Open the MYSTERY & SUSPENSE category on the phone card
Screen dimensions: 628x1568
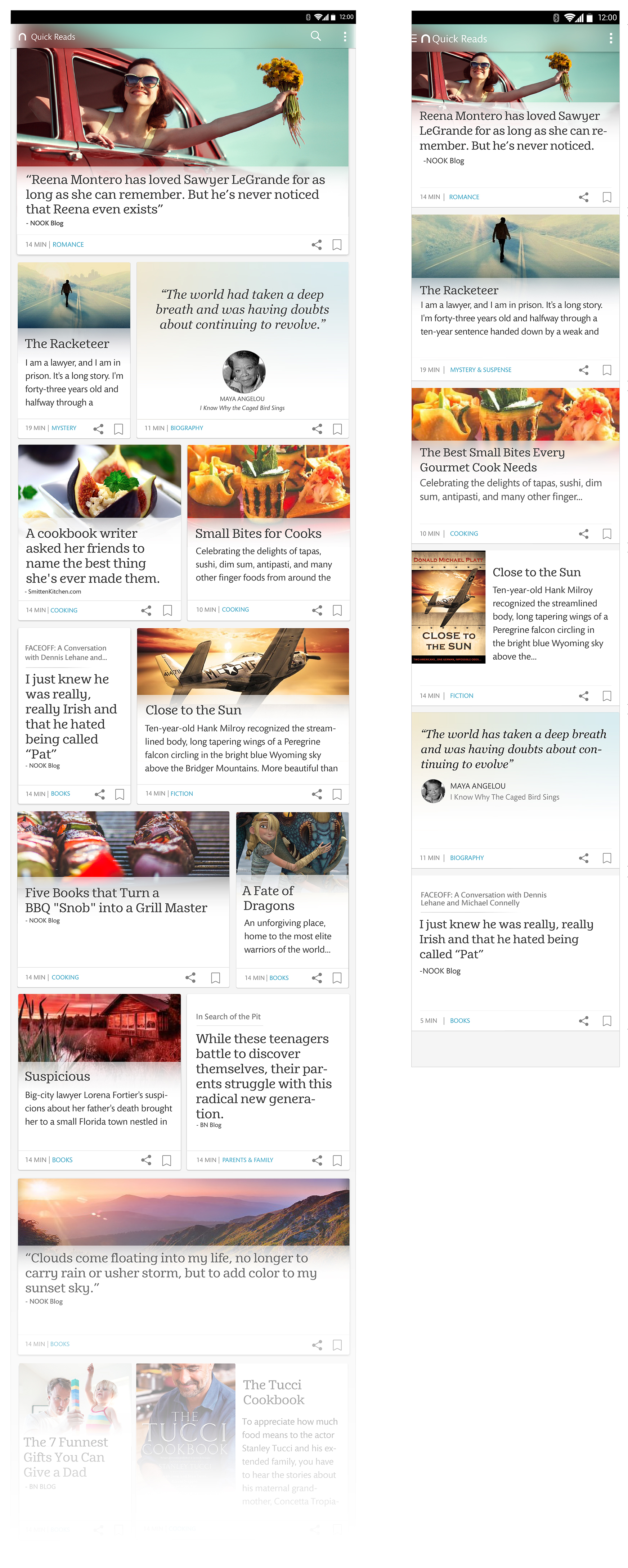[x=481, y=370]
